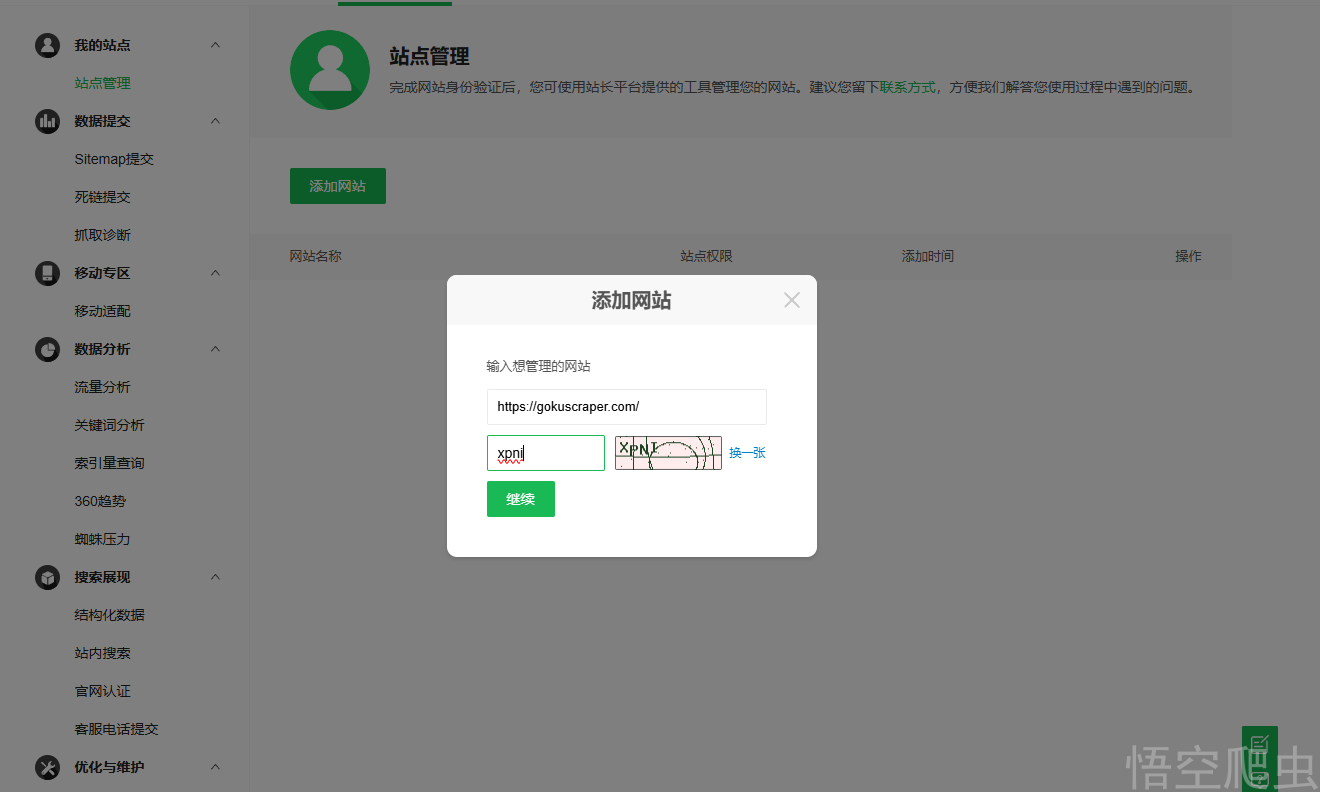Collapse the 数据提交 section chevron

tap(215, 121)
